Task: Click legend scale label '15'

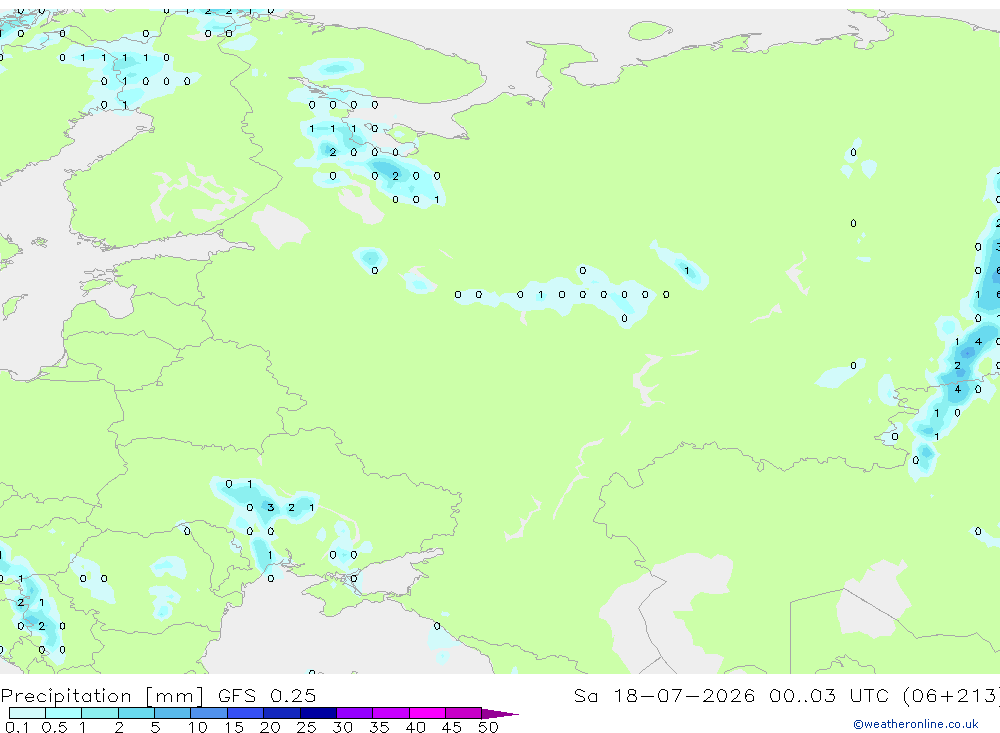Action: (x=234, y=727)
